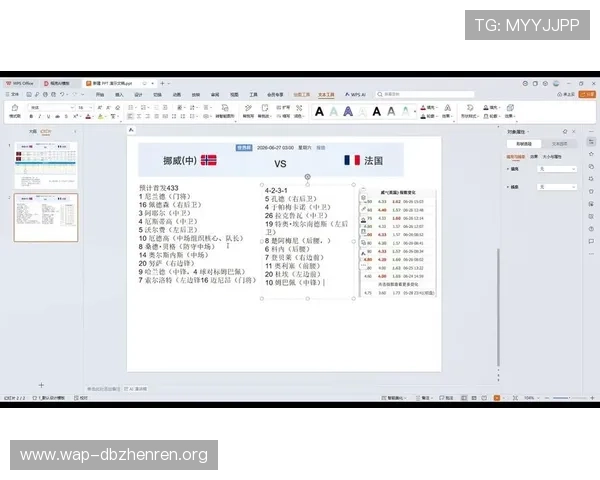Toggle the text shadow S button
The height and width of the screenshot is (480, 600).
tap(66, 116)
